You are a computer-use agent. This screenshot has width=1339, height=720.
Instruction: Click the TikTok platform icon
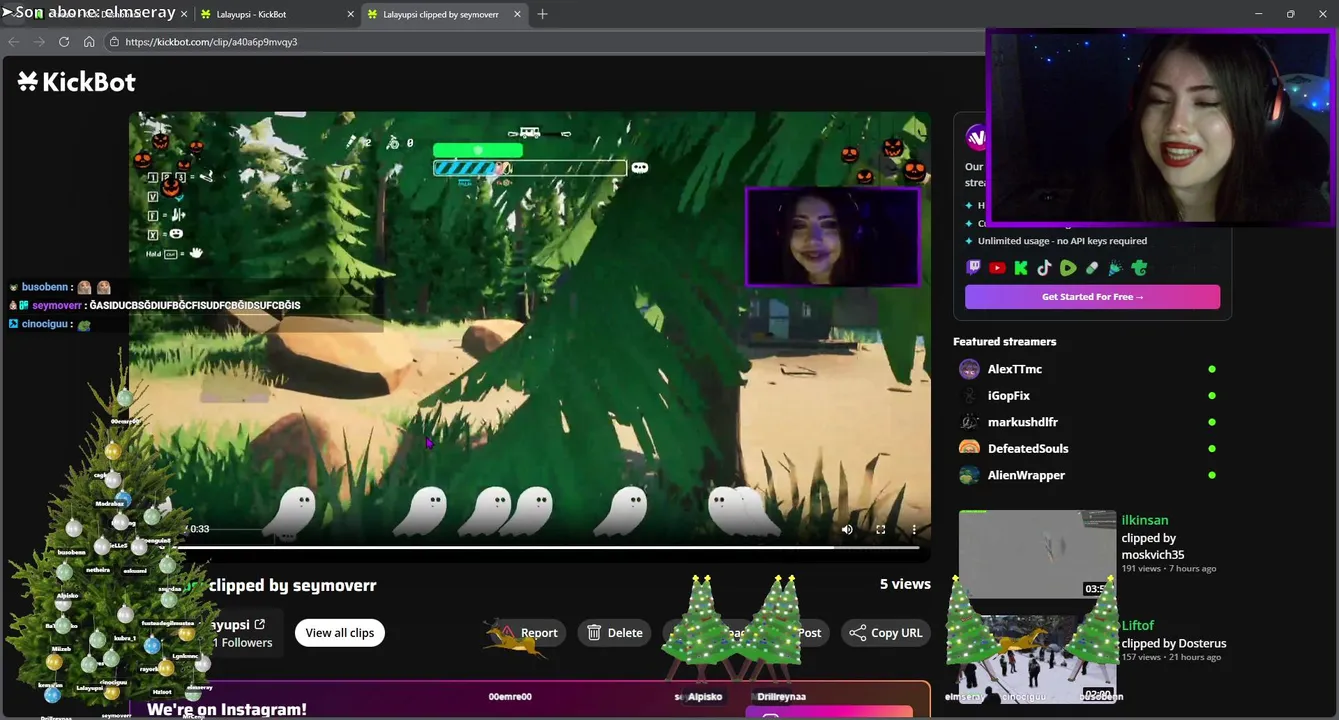point(1044,268)
